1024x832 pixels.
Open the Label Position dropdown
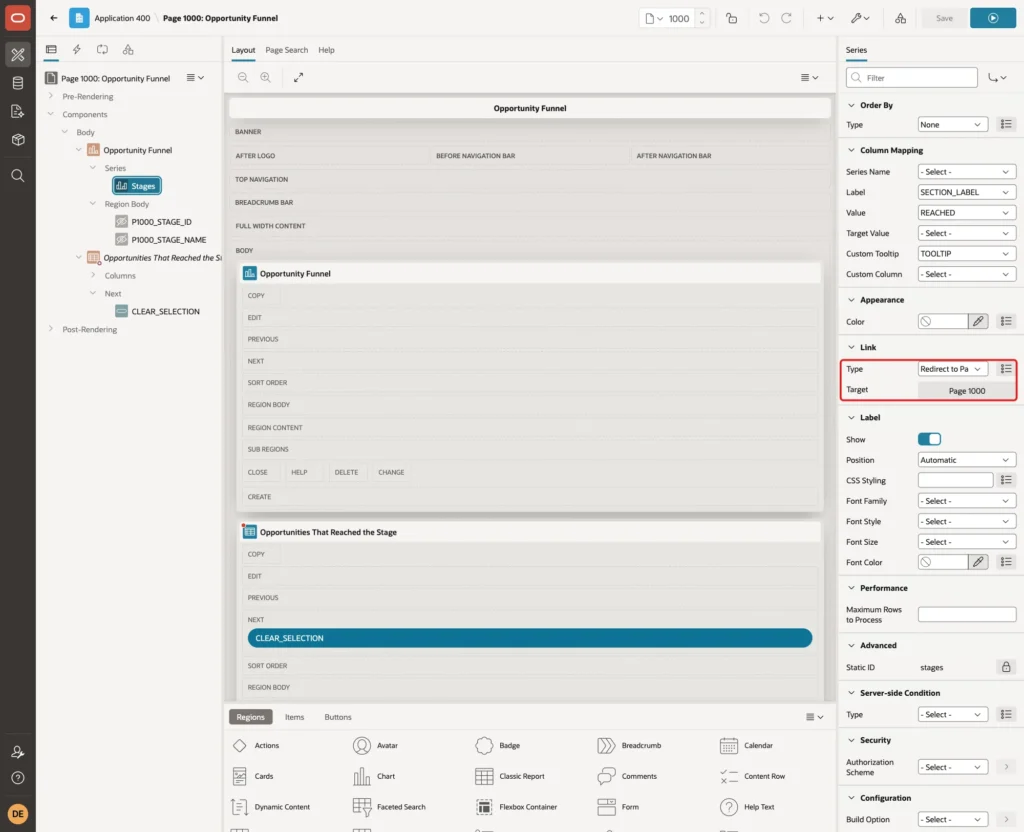click(966, 460)
